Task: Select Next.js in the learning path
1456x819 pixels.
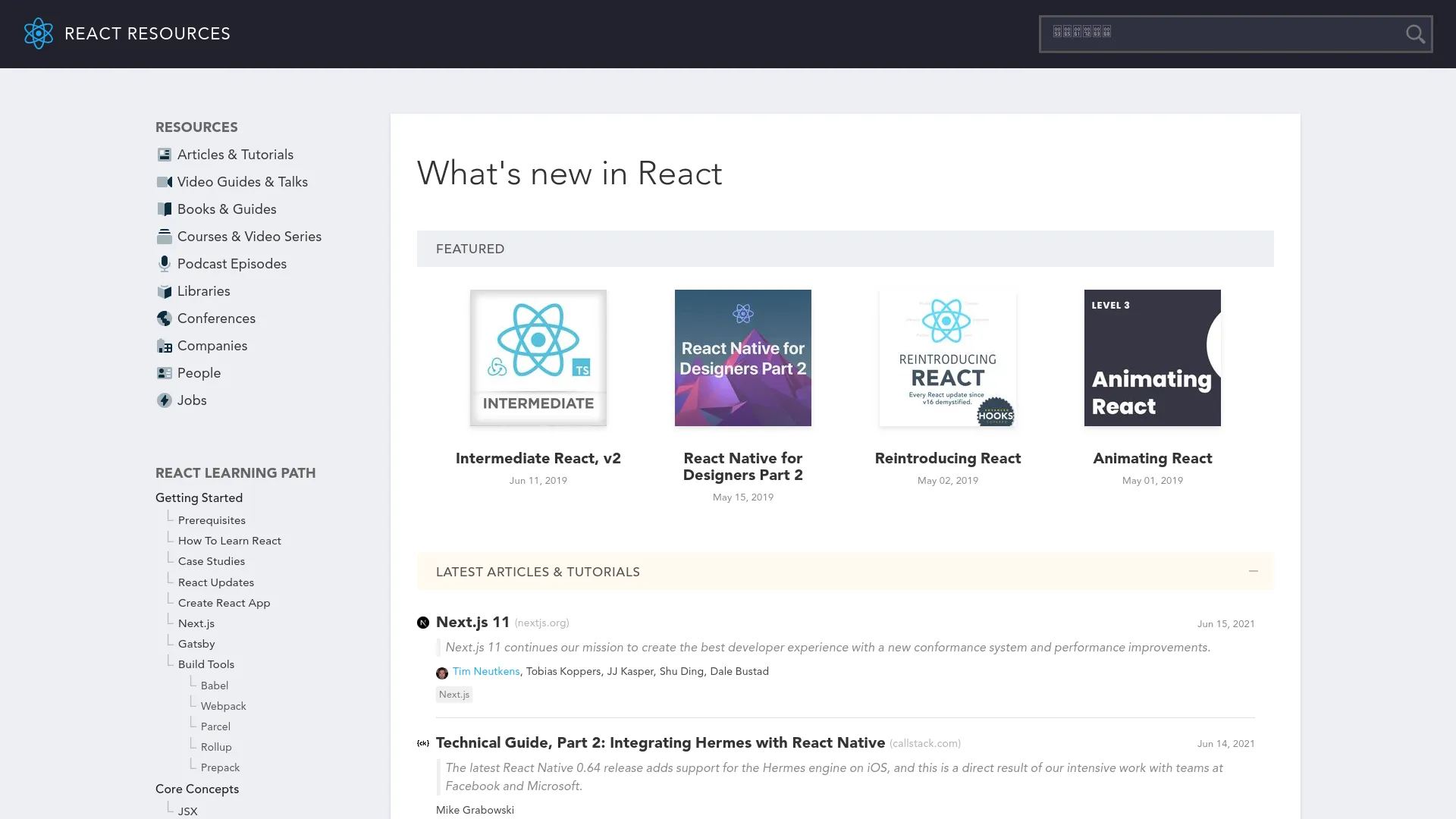Action: pos(196,624)
